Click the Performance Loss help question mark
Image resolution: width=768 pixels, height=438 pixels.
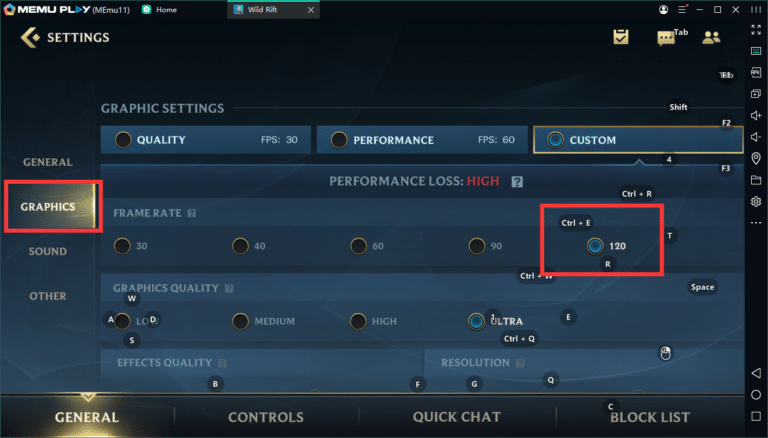[517, 182]
